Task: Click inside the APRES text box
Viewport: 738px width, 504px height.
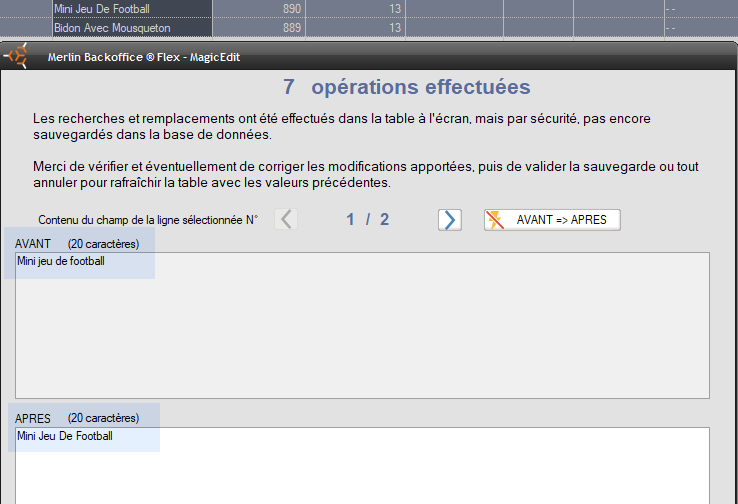Action: point(362,470)
